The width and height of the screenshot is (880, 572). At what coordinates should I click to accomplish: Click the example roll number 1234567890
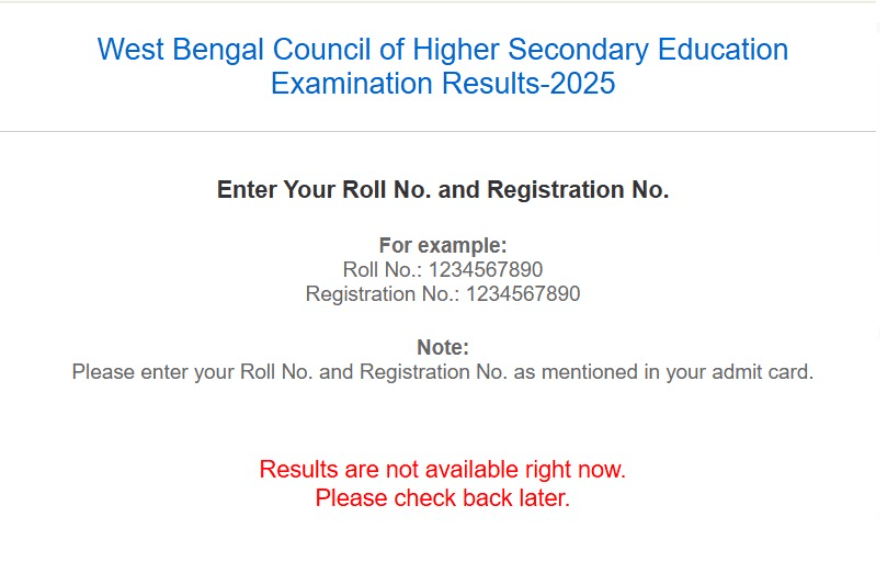pos(486,270)
